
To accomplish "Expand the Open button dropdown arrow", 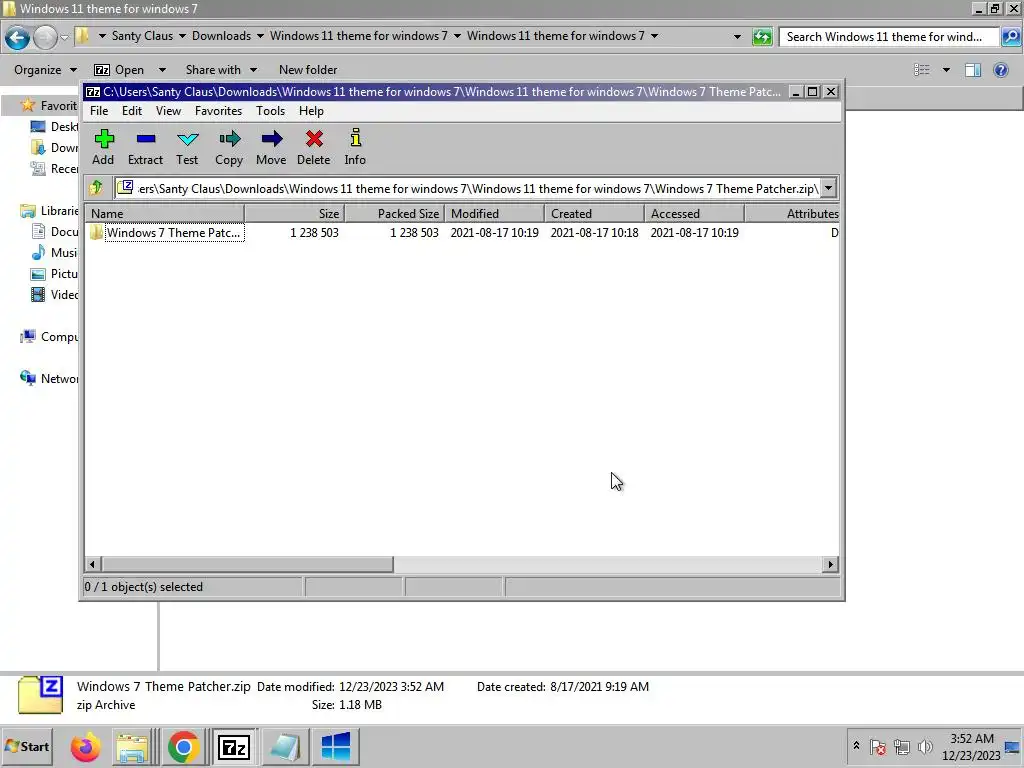I will (162, 70).
